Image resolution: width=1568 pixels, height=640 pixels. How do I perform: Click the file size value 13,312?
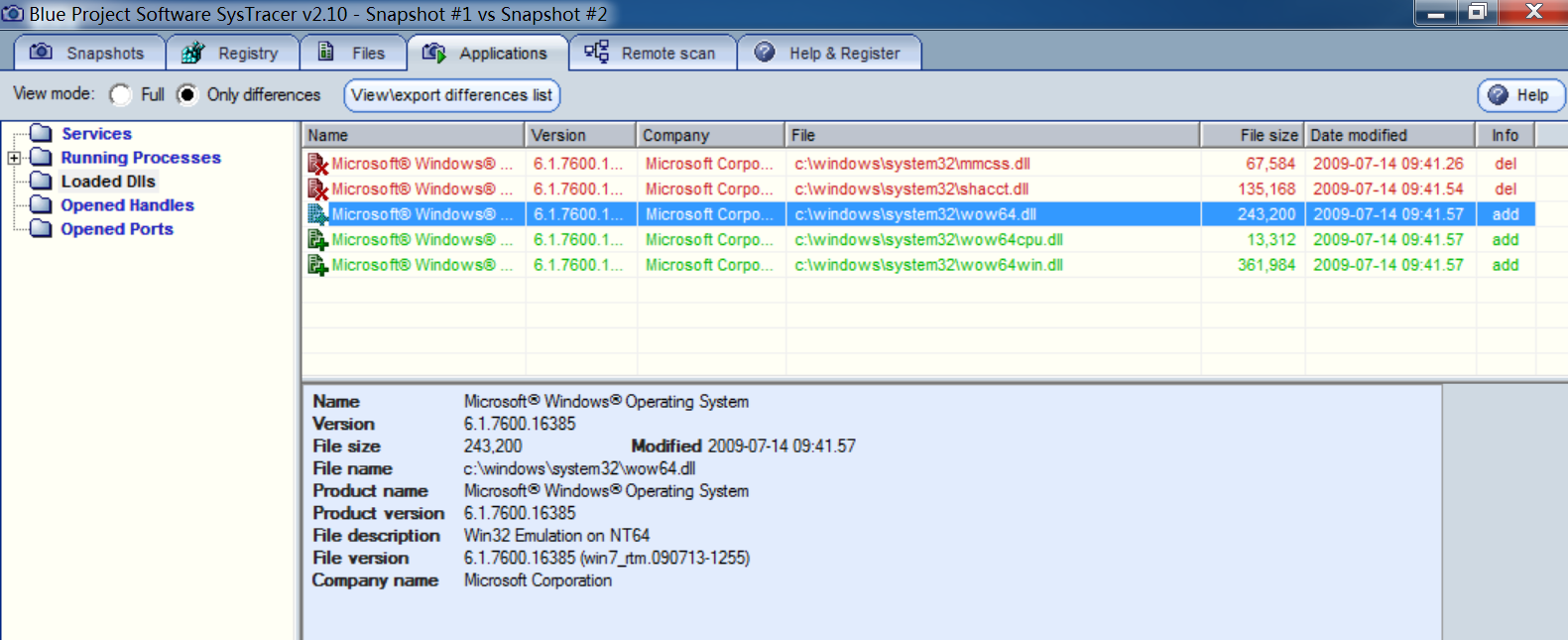click(x=1271, y=239)
